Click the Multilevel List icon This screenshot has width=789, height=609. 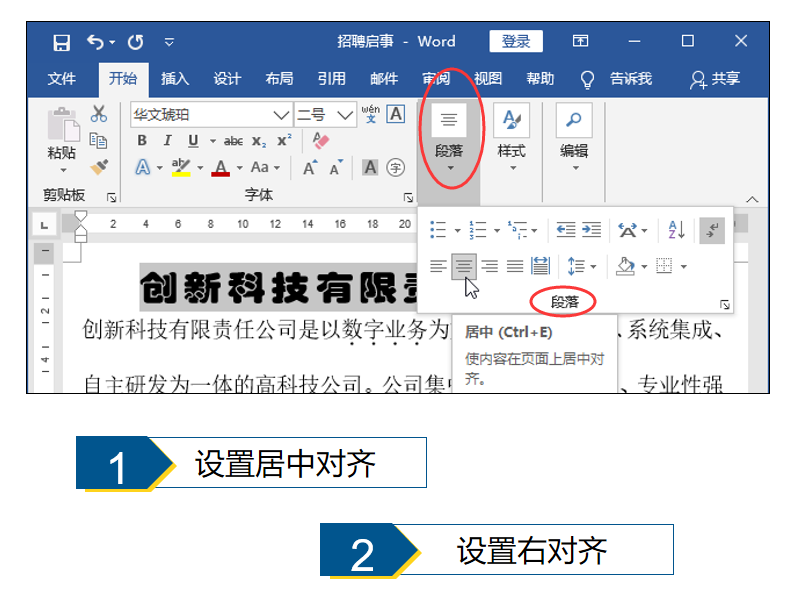click(x=517, y=230)
